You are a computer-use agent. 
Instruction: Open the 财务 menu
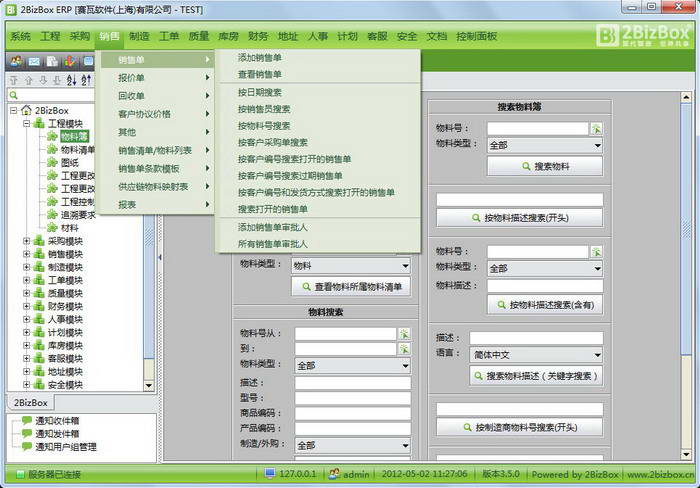click(258, 36)
